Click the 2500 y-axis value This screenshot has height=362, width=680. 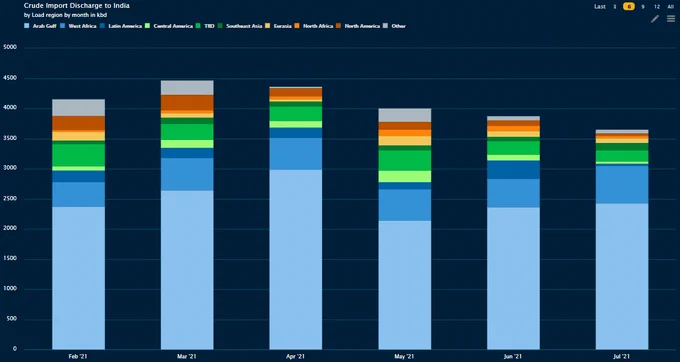coord(10,199)
